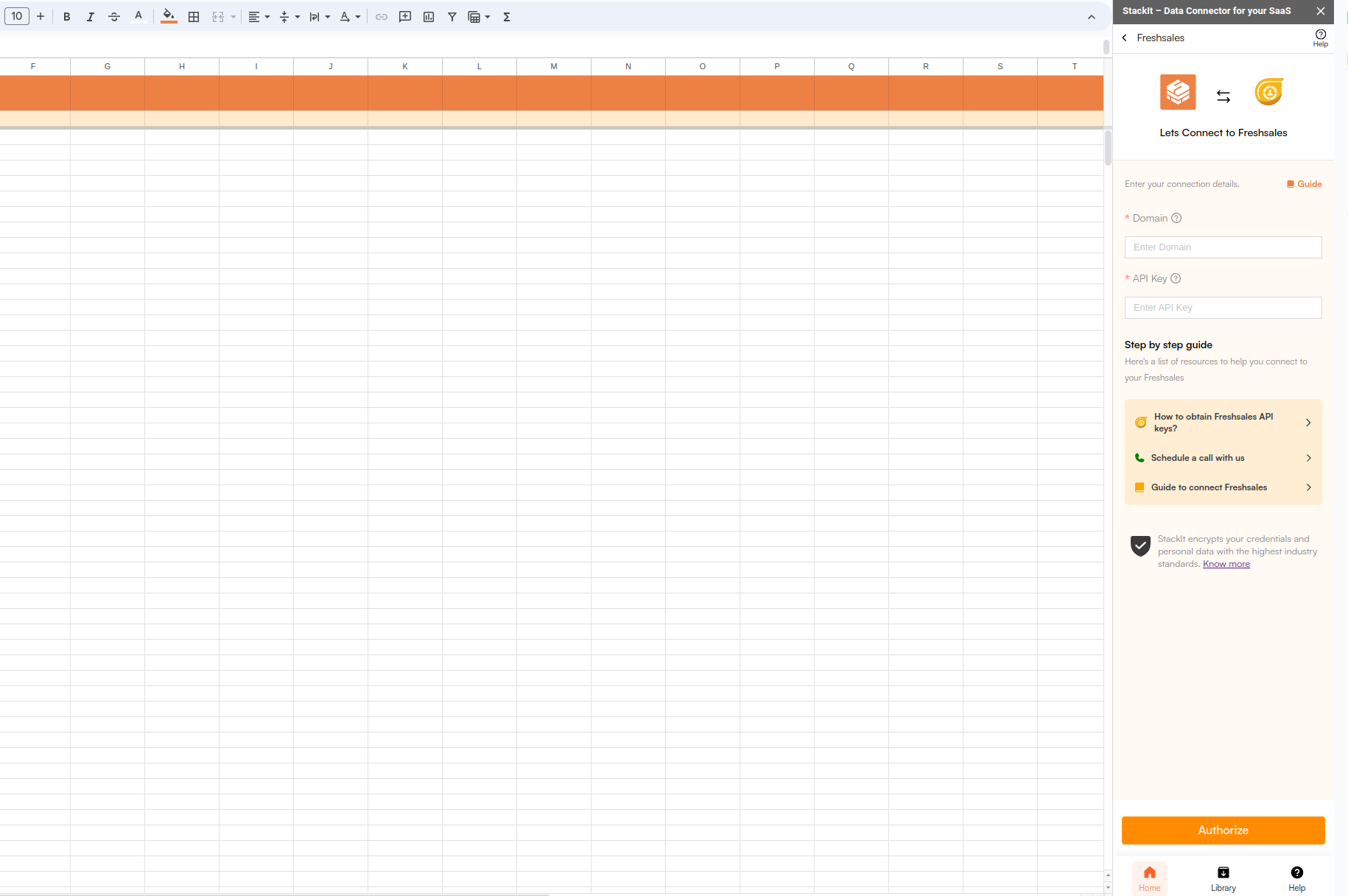Insert a comment
This screenshot has height=896, width=1348.
tap(405, 17)
